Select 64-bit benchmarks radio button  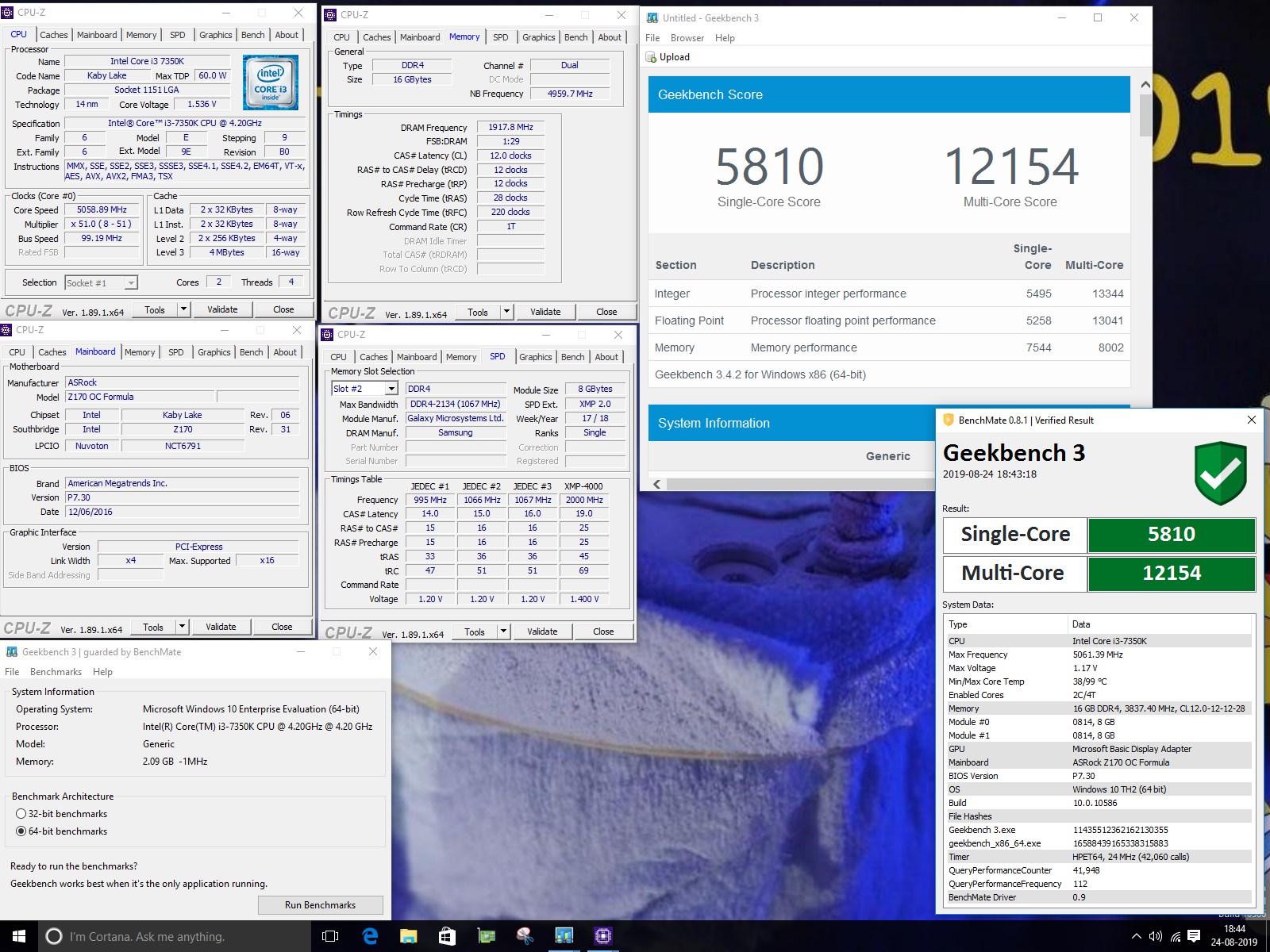(21, 831)
